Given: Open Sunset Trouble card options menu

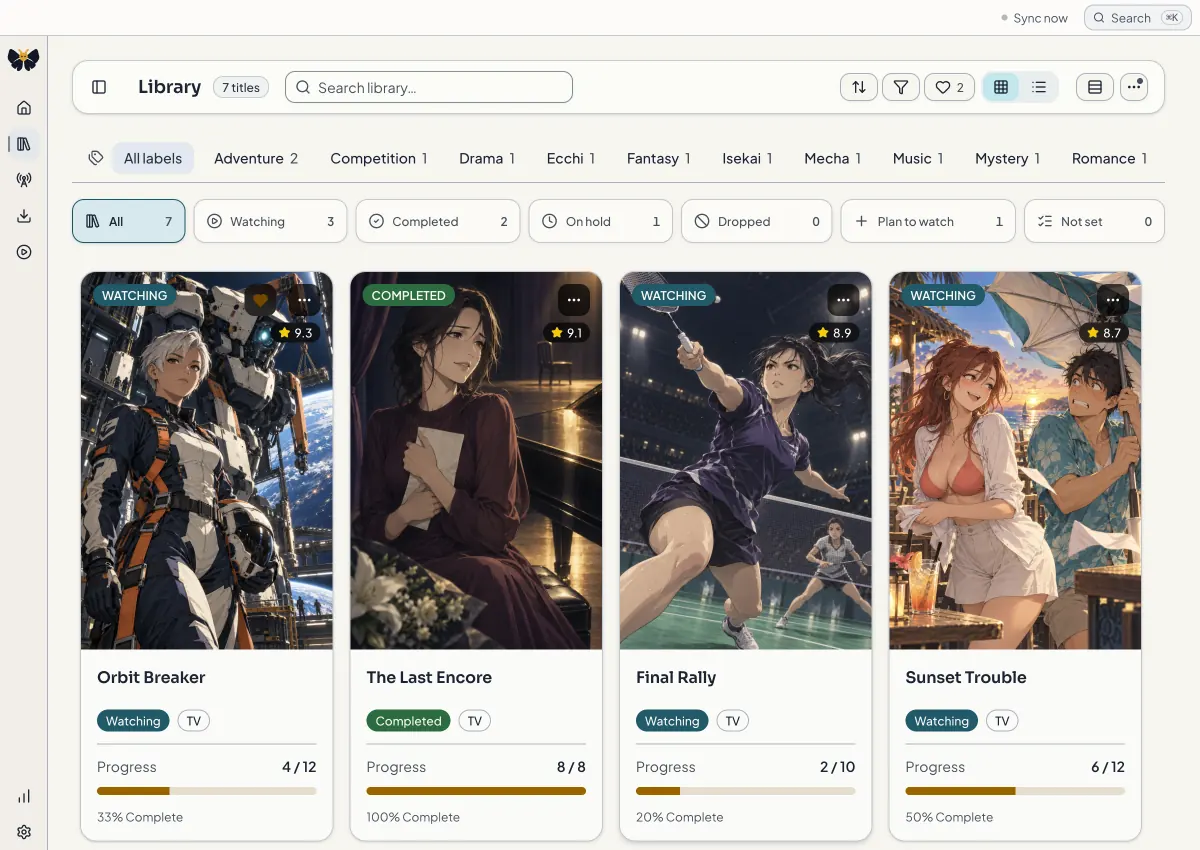Looking at the screenshot, I should [x=1113, y=300].
